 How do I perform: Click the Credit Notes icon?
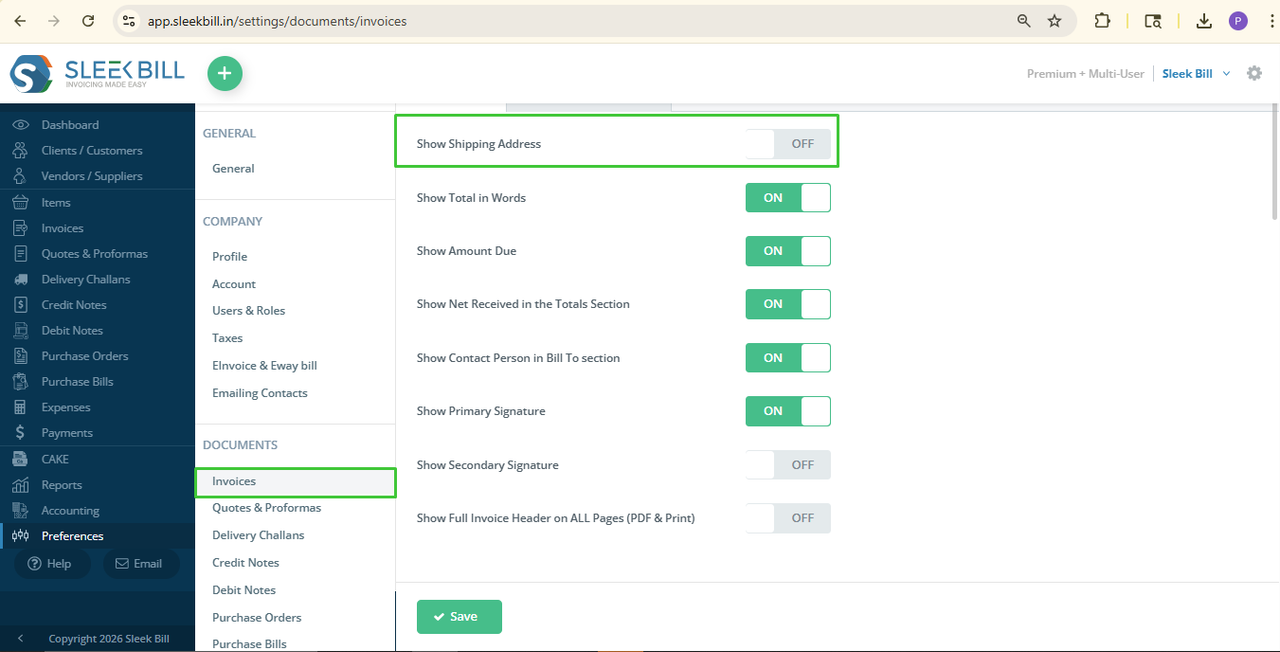20,305
